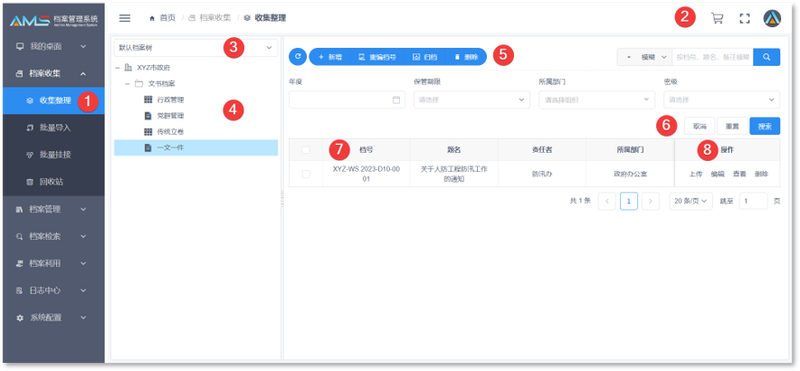Expand 日志中心 sidebar menu
The width and height of the screenshot is (800, 371).
[54, 290]
